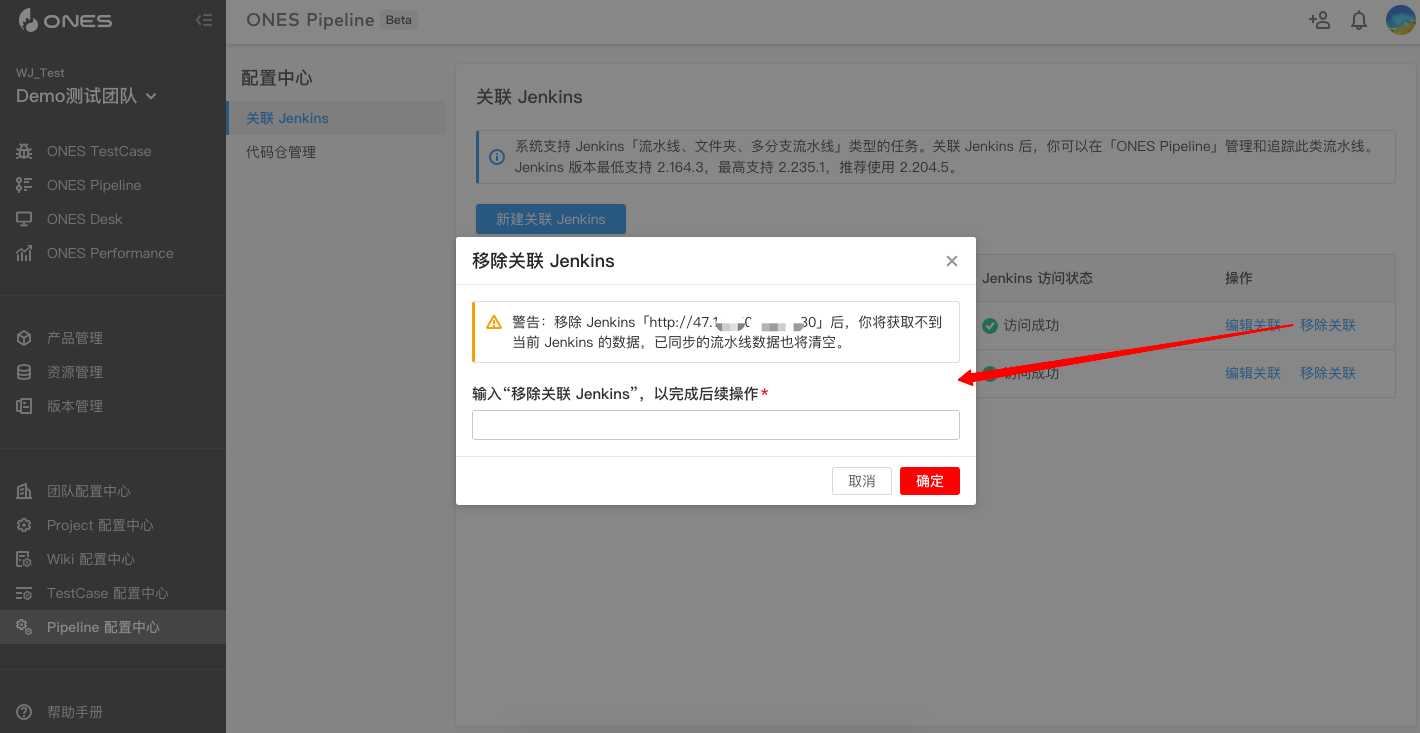This screenshot has height=733, width=1420.
Task: Click the 关联 Jenkins page heading
Action: pyautogui.click(x=529, y=97)
